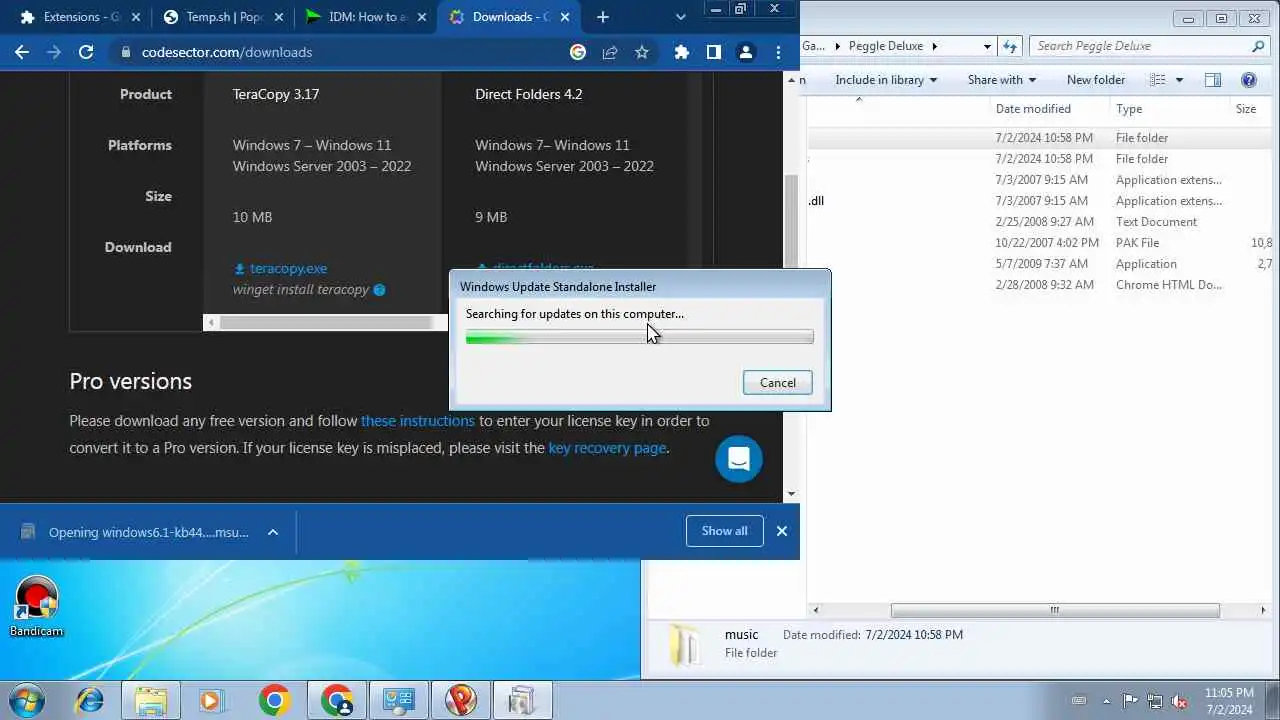Bookmark this page with the star icon
Viewport: 1280px width, 720px height.
click(x=642, y=53)
